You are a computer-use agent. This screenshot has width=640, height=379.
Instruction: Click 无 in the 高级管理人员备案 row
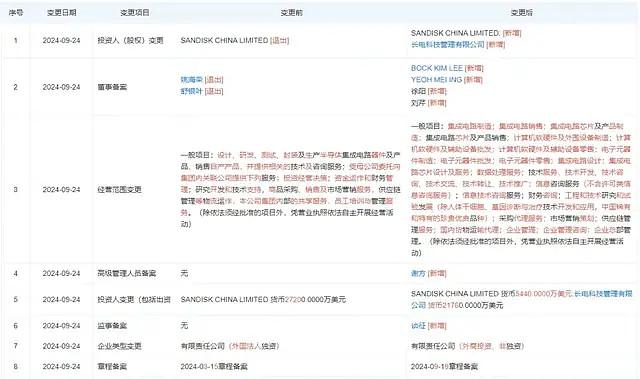click(184, 273)
